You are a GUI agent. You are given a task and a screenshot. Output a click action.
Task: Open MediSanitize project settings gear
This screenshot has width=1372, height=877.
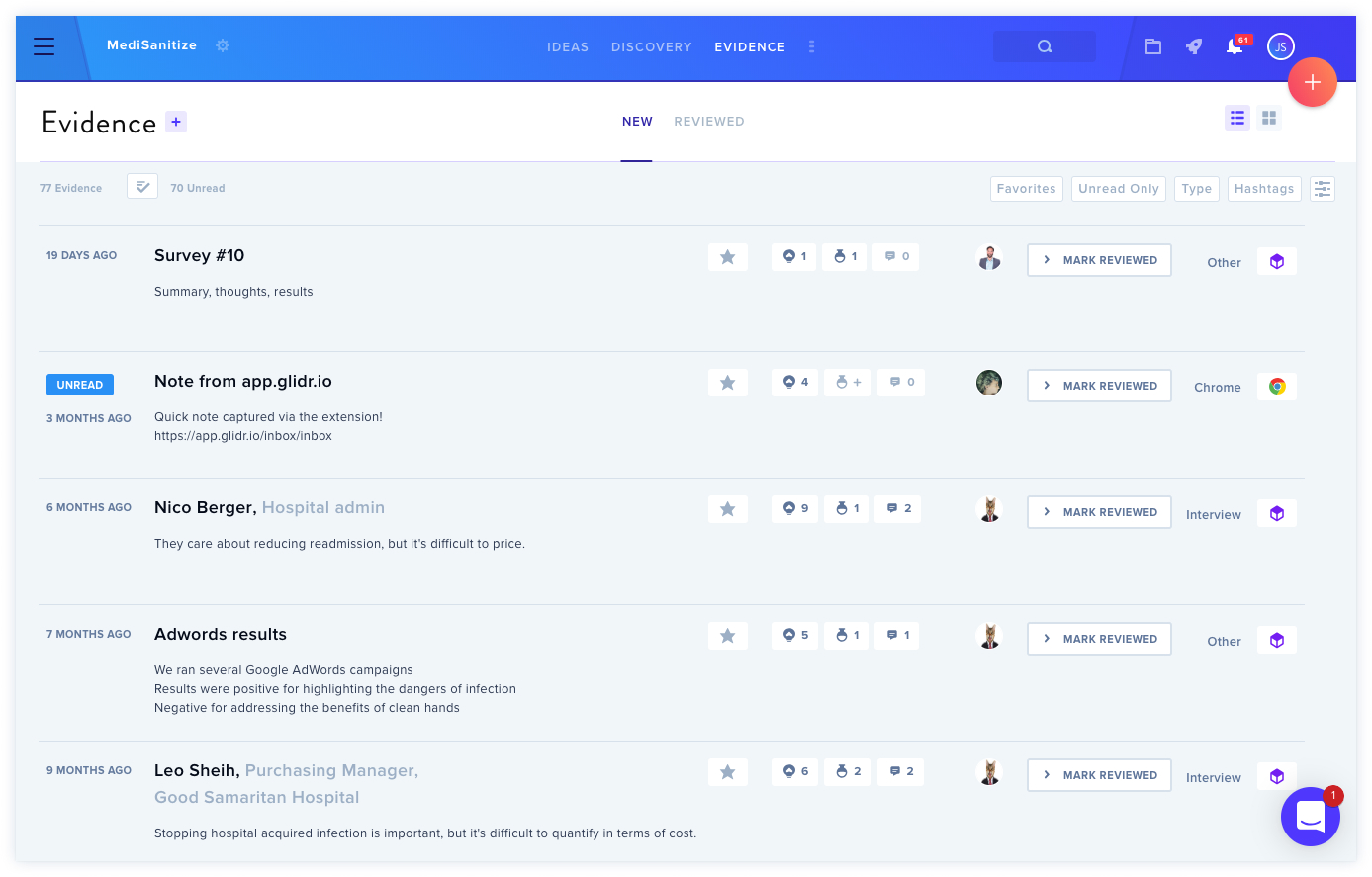pyautogui.click(x=223, y=45)
